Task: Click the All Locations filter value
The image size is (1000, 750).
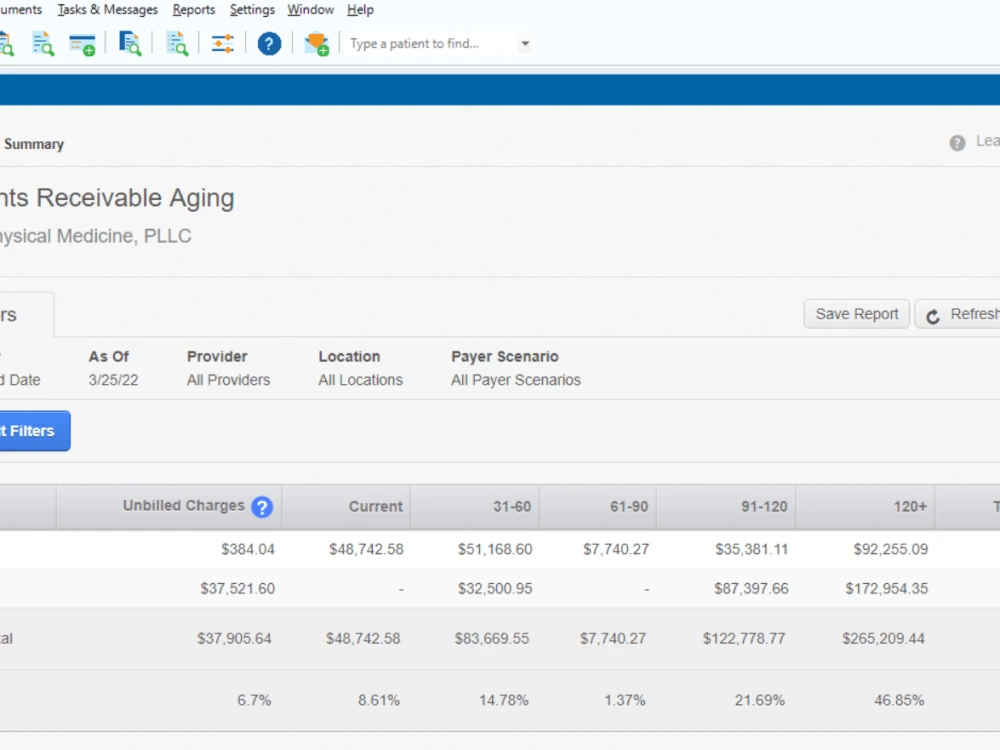Action: pyautogui.click(x=360, y=380)
